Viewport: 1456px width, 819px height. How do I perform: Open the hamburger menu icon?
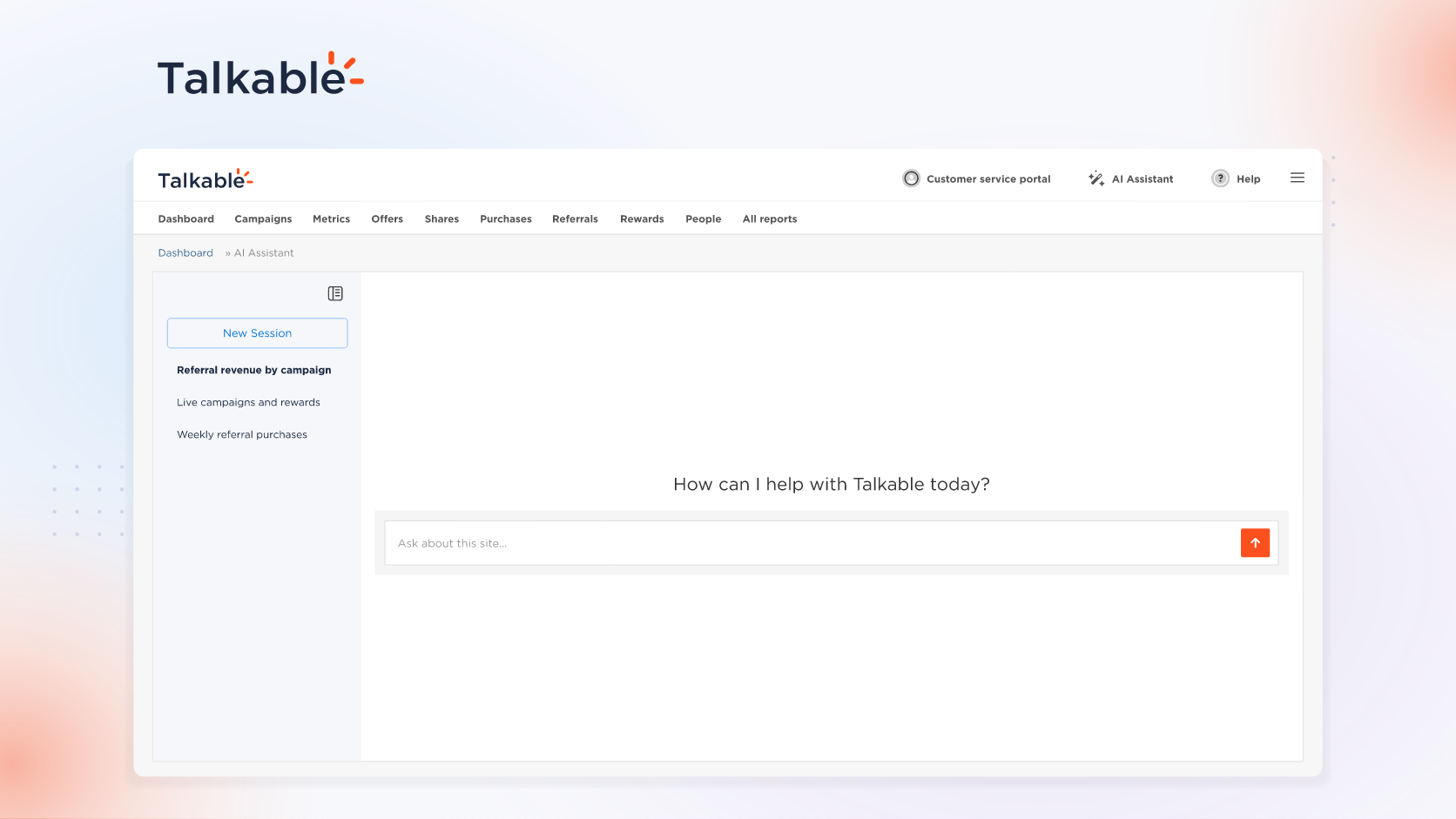click(x=1298, y=178)
